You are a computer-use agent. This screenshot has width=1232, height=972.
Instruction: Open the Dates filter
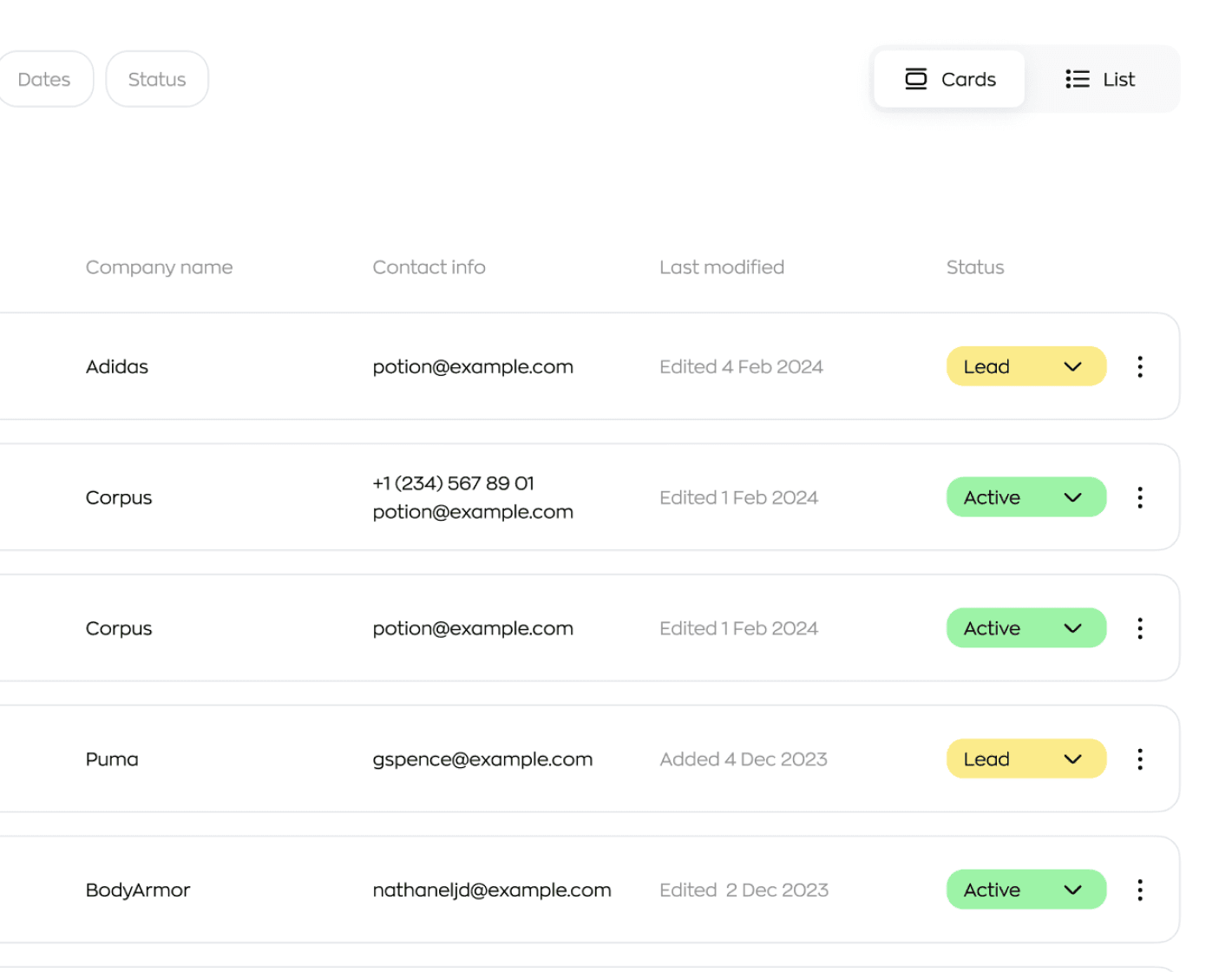(x=43, y=79)
